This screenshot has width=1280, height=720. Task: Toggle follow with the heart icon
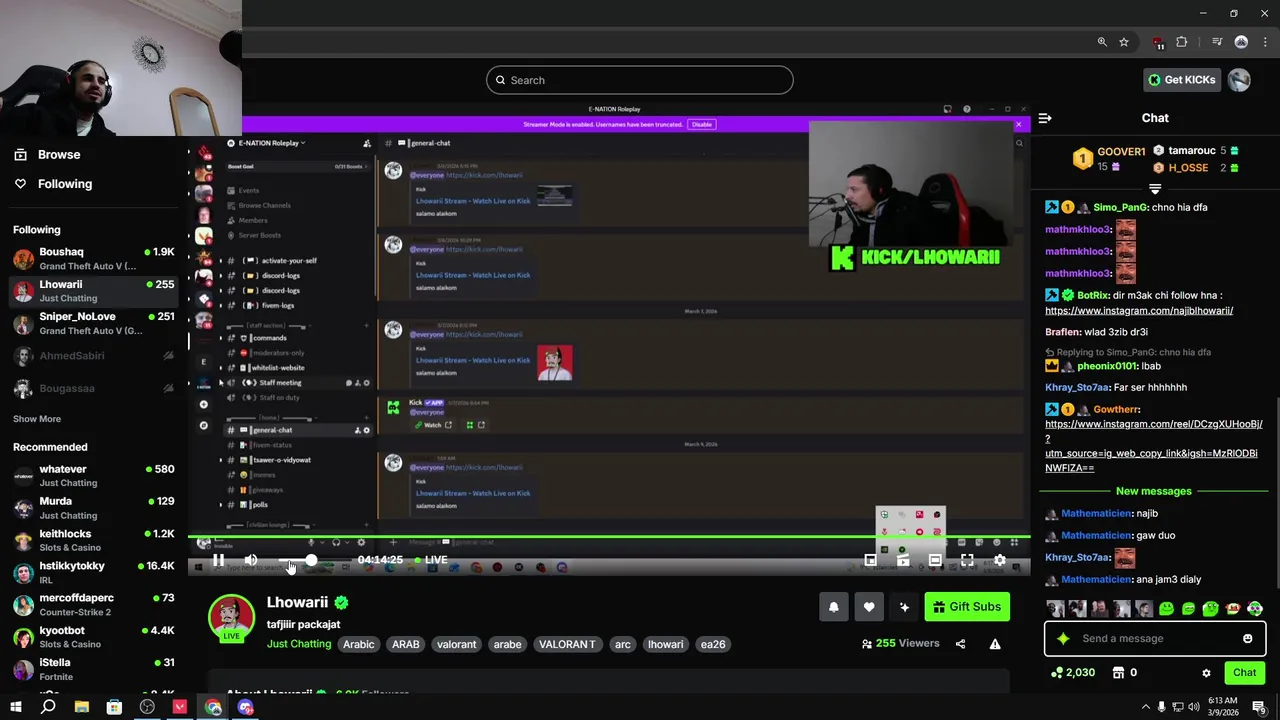click(x=869, y=607)
